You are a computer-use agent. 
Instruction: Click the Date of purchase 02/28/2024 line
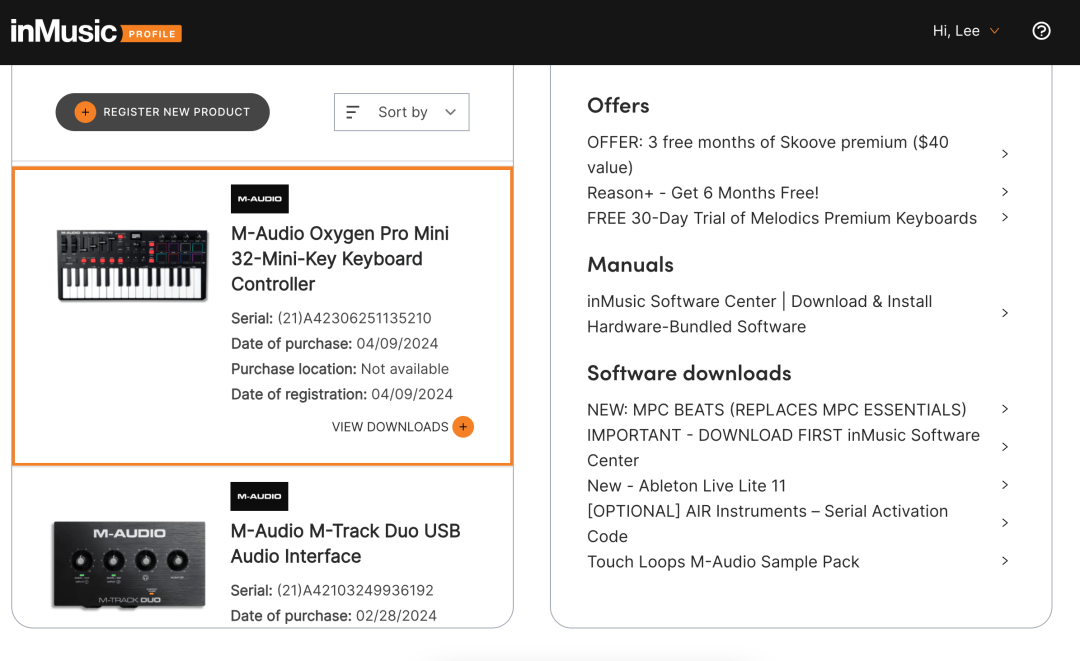point(333,616)
